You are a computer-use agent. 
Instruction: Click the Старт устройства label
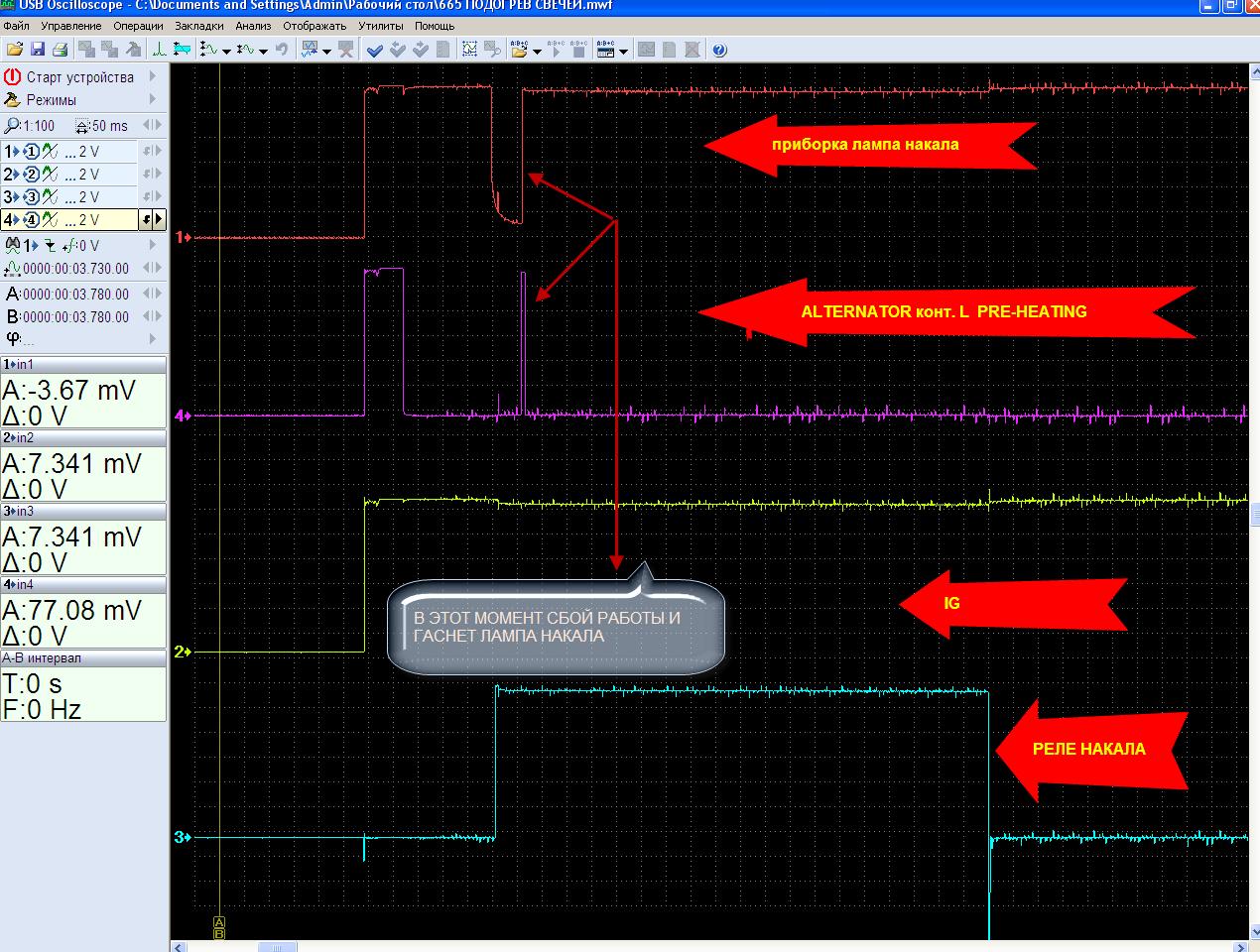coord(79,76)
